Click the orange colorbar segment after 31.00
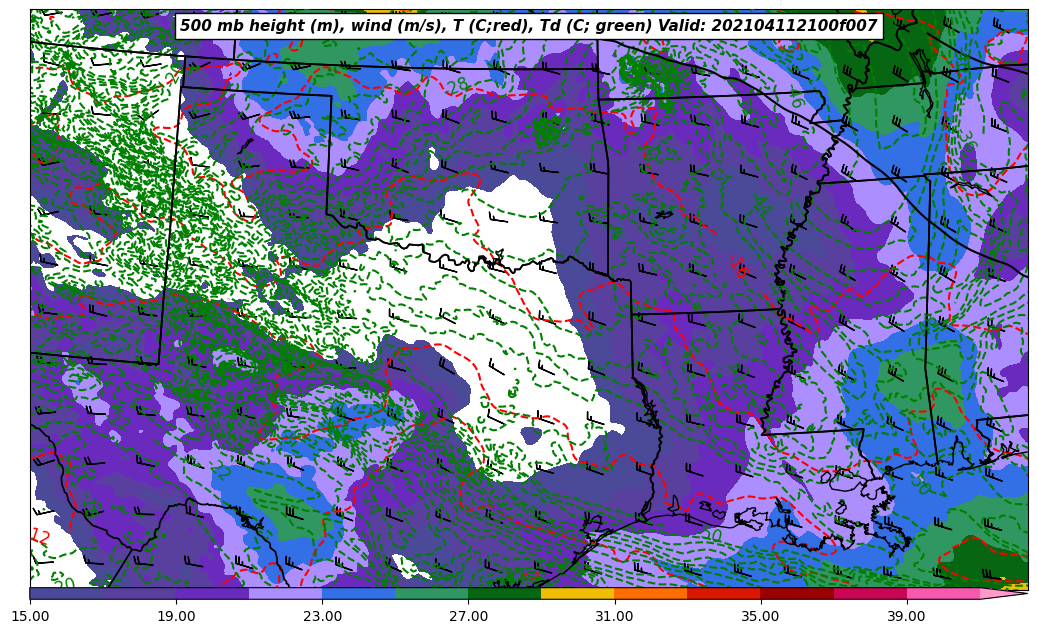 click(650, 593)
